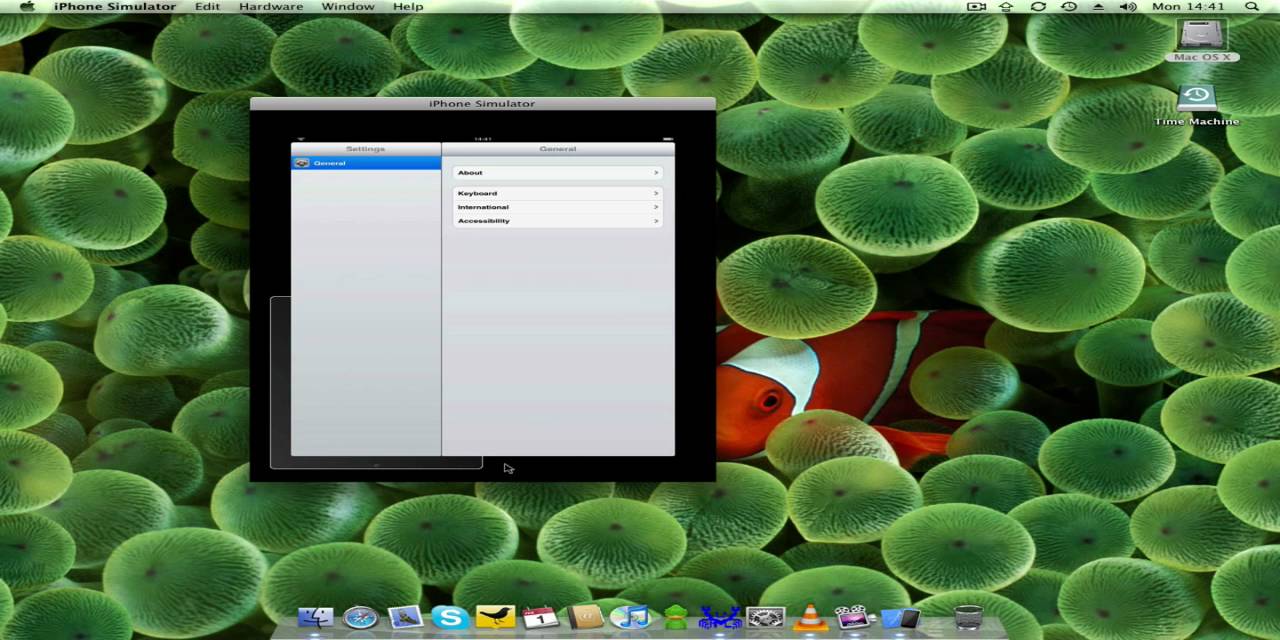Click the iPhone Simulator window title bar
1280x640 pixels.
(482, 103)
